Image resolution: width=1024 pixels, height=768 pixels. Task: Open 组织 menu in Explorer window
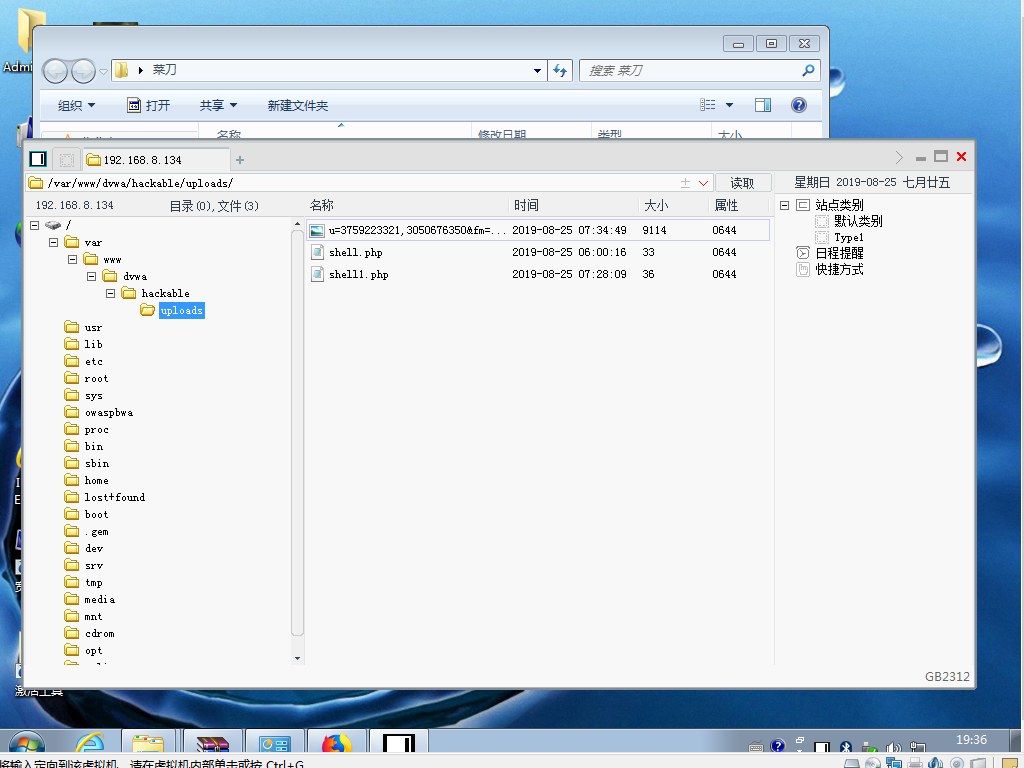coord(76,105)
